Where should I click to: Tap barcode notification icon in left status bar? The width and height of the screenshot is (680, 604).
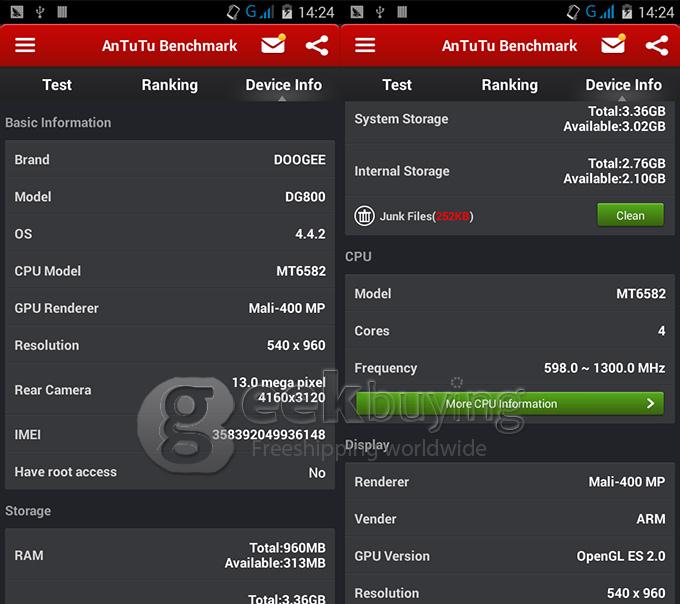click(62, 12)
